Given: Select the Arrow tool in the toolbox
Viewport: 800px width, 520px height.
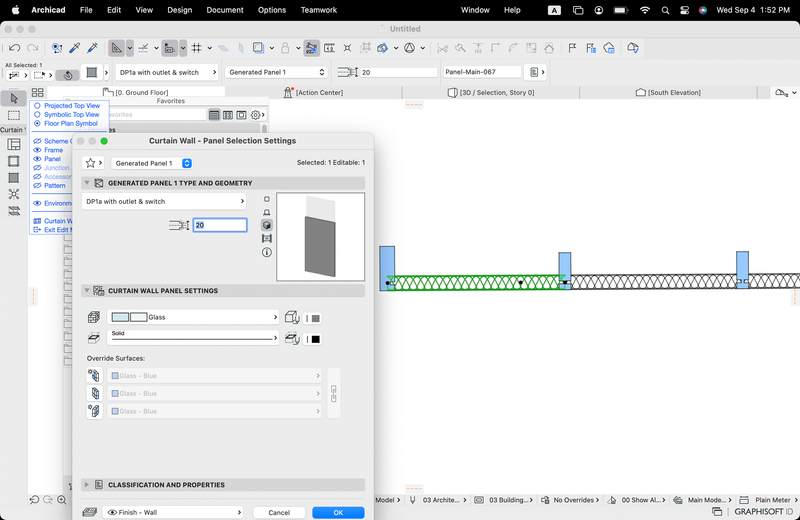Looking at the screenshot, I should [x=14, y=98].
